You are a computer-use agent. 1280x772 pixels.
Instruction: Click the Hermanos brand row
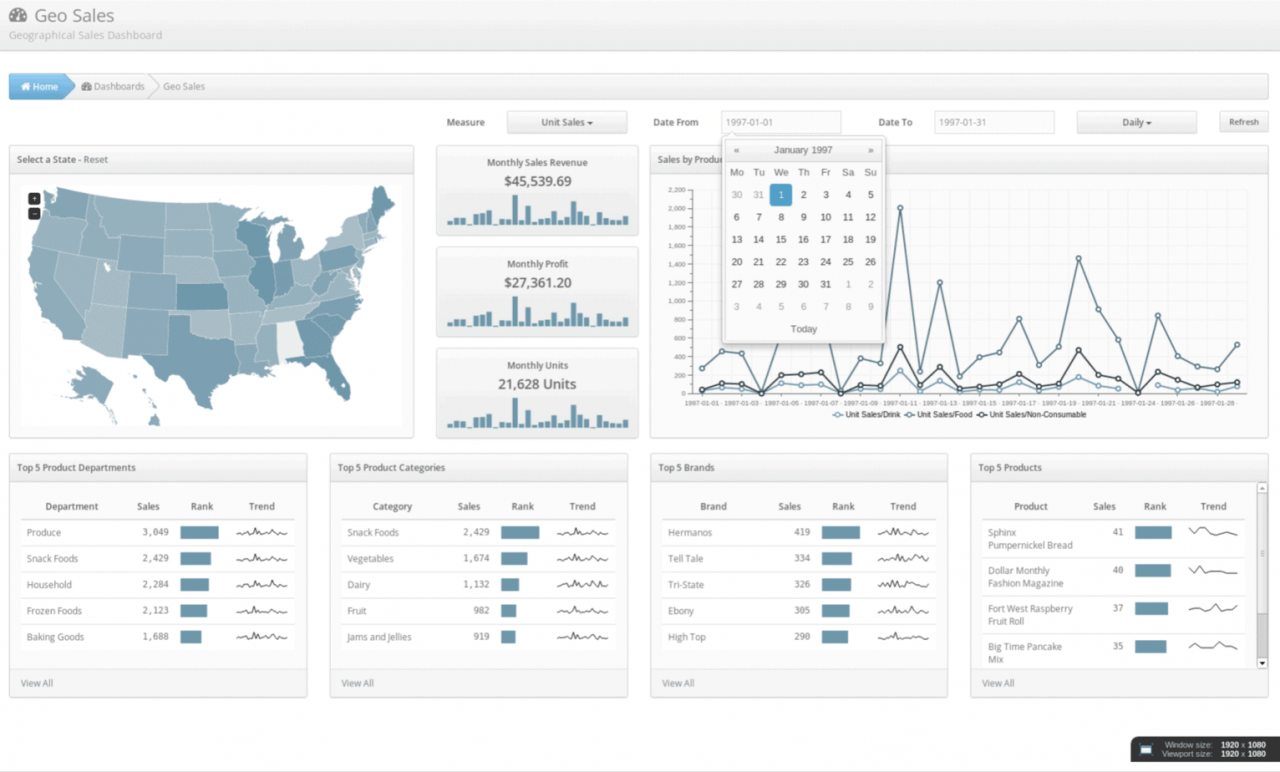(x=799, y=533)
